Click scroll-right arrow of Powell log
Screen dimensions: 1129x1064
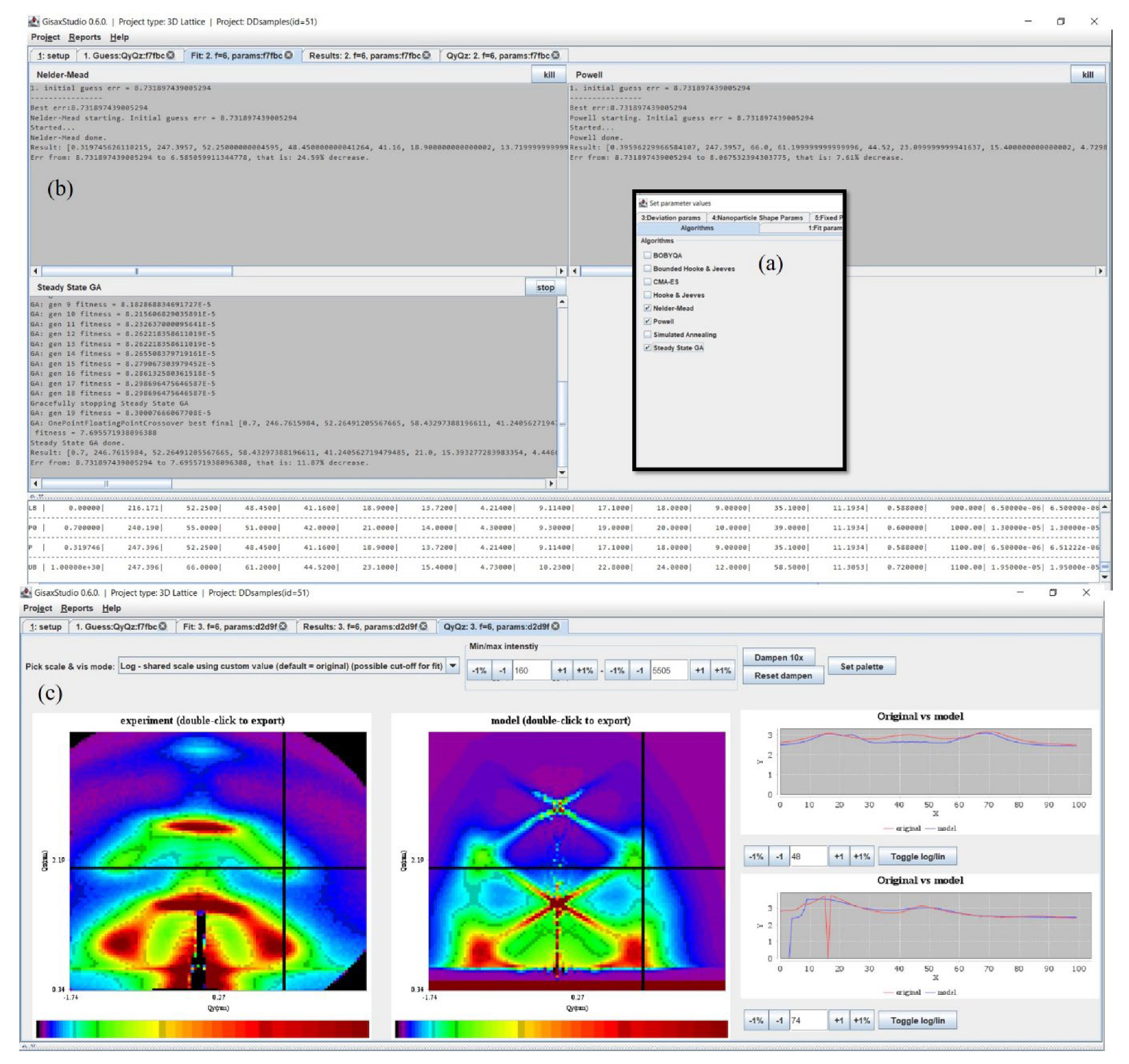point(1100,271)
